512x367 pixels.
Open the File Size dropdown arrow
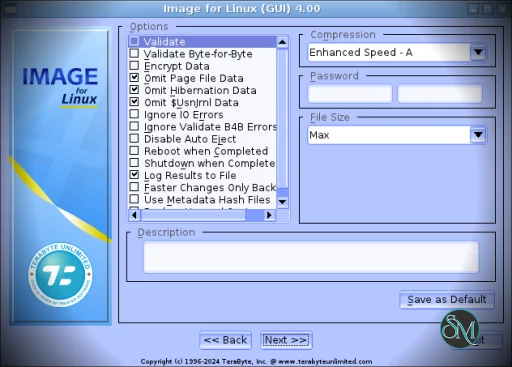(478, 135)
